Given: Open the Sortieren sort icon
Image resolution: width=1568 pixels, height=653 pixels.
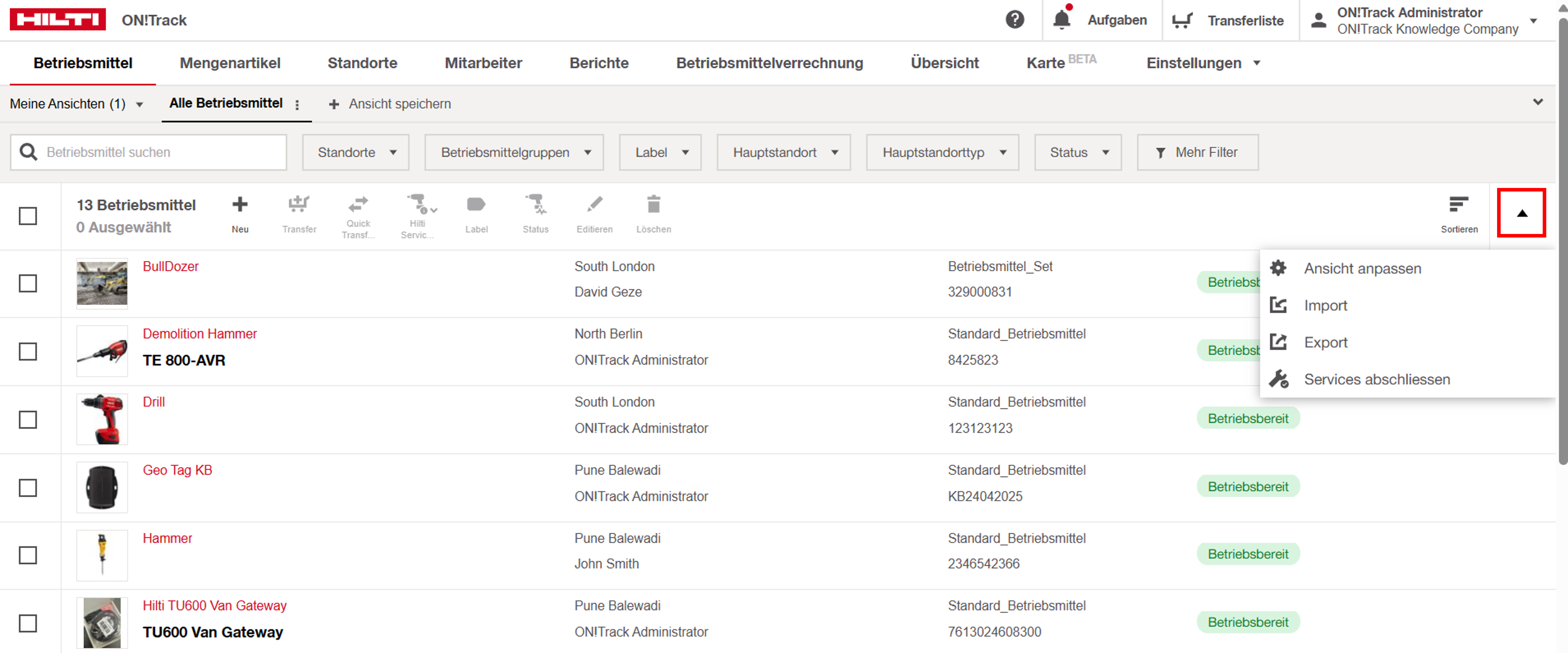Looking at the screenshot, I should (1459, 204).
